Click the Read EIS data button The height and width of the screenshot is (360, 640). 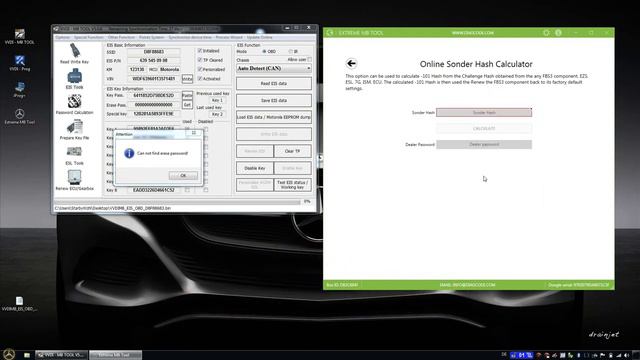point(273,83)
